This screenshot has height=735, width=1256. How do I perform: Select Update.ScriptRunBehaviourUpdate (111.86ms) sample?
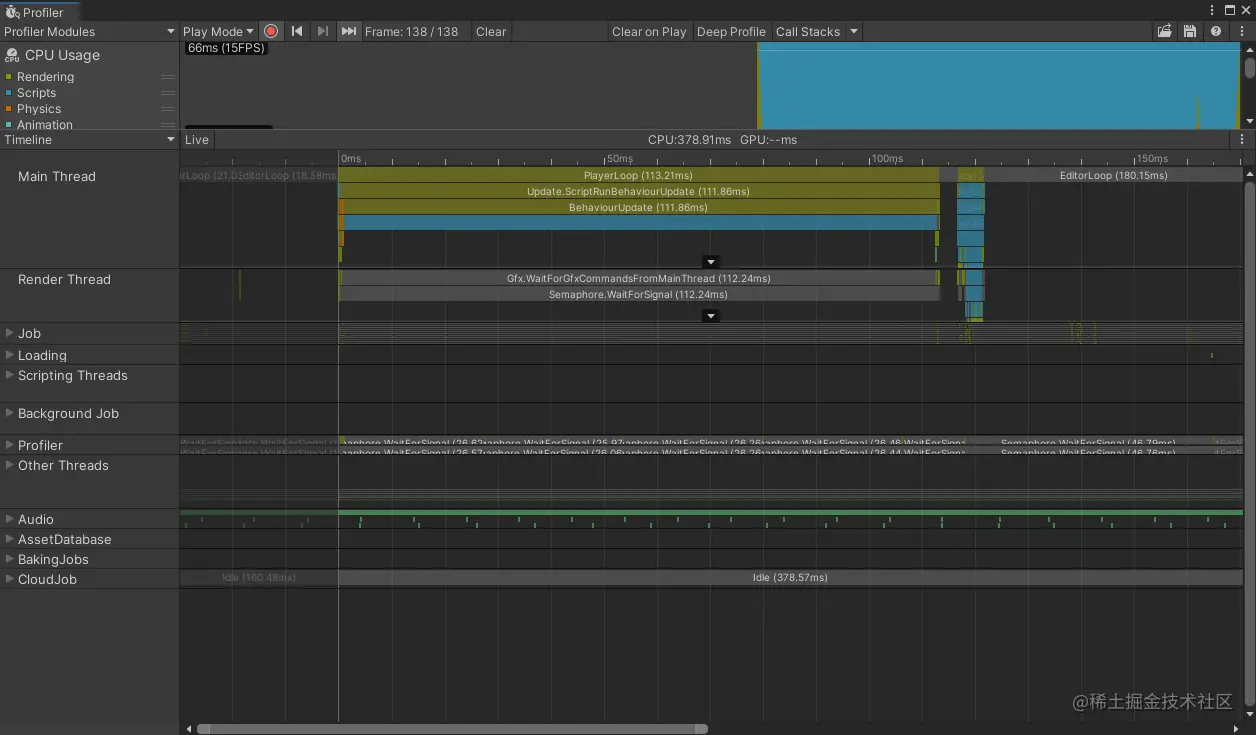pyautogui.click(x=639, y=191)
